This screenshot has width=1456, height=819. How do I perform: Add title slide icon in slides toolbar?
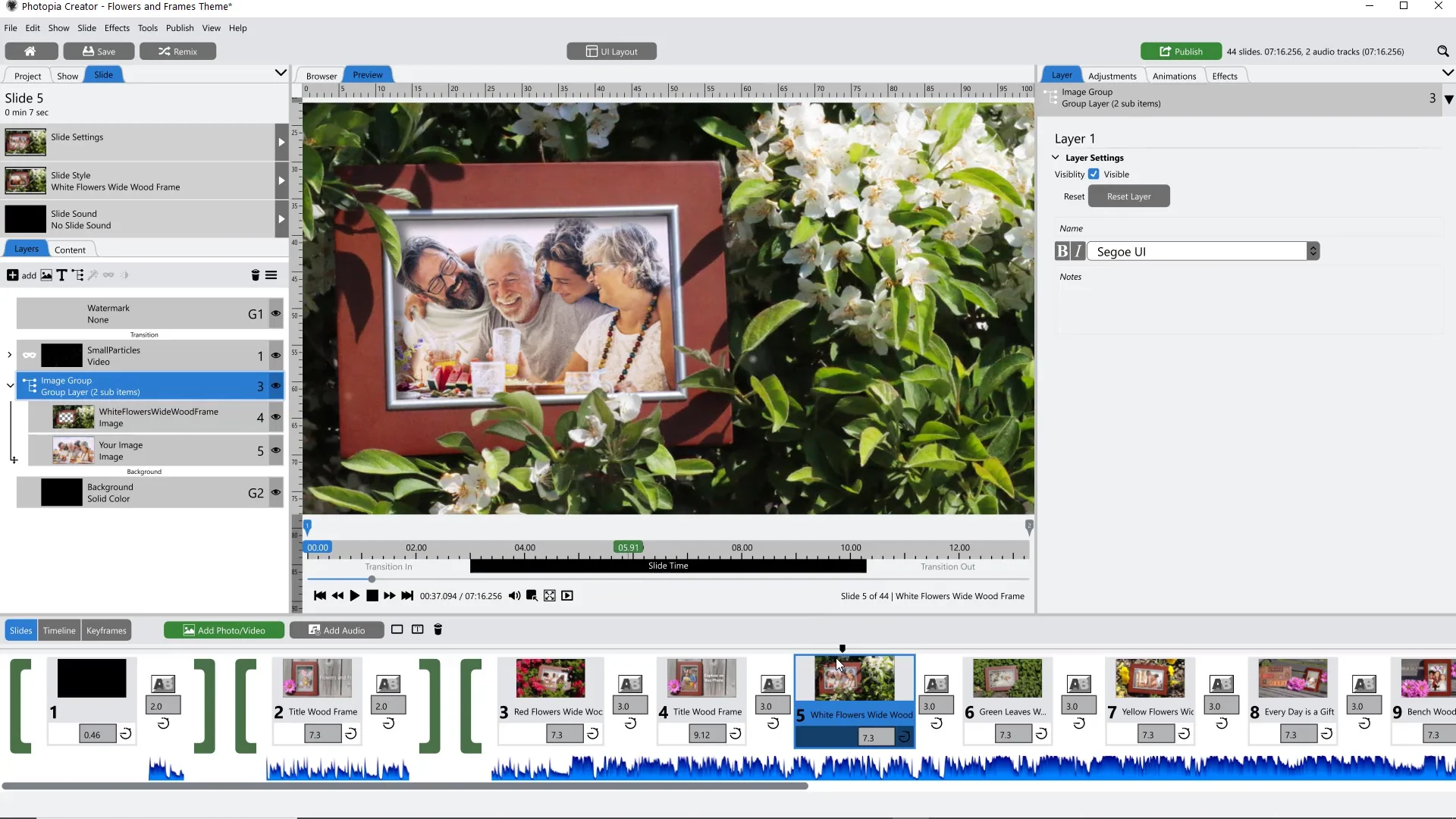click(417, 629)
